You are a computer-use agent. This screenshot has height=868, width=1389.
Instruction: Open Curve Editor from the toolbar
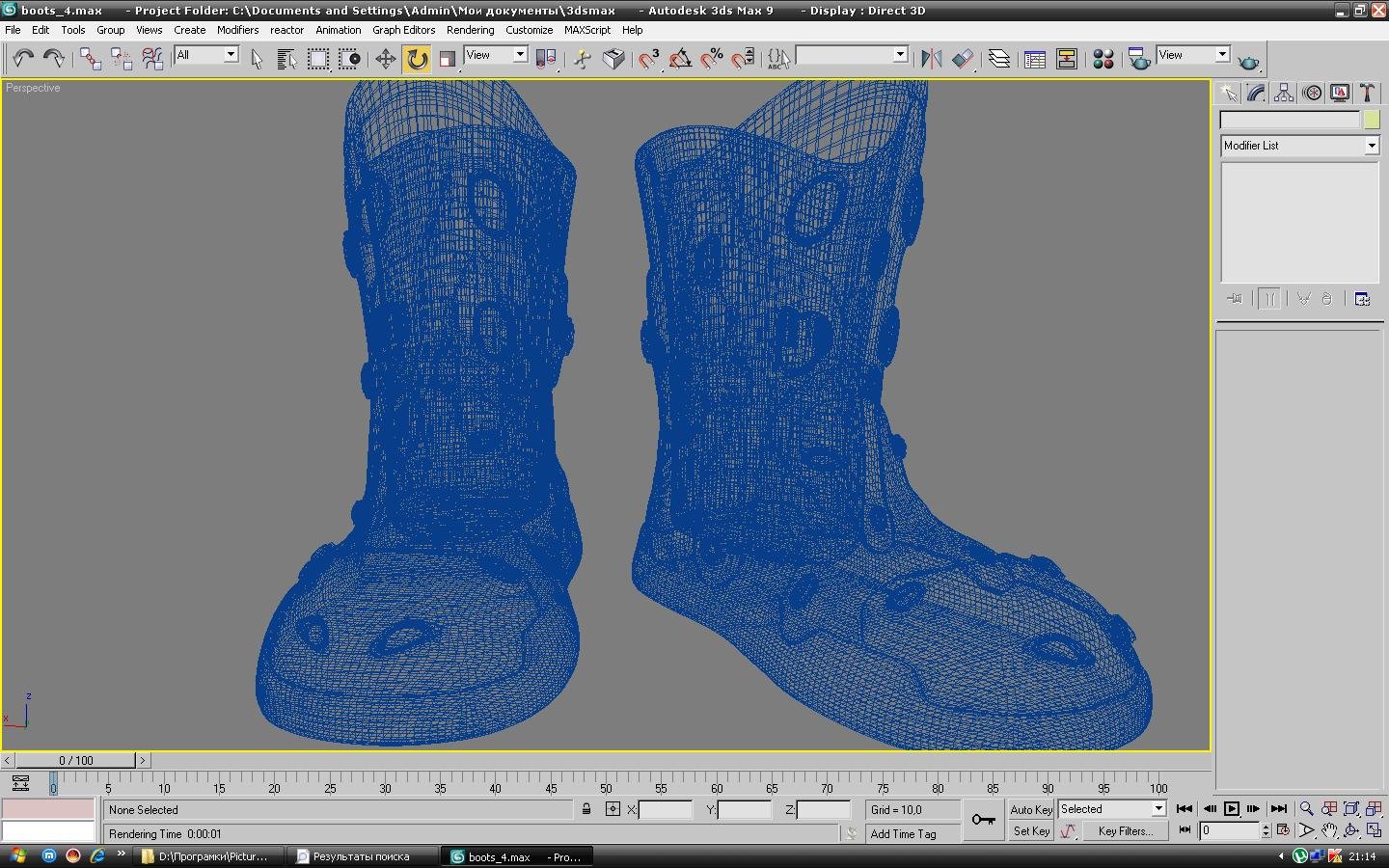(1034, 59)
